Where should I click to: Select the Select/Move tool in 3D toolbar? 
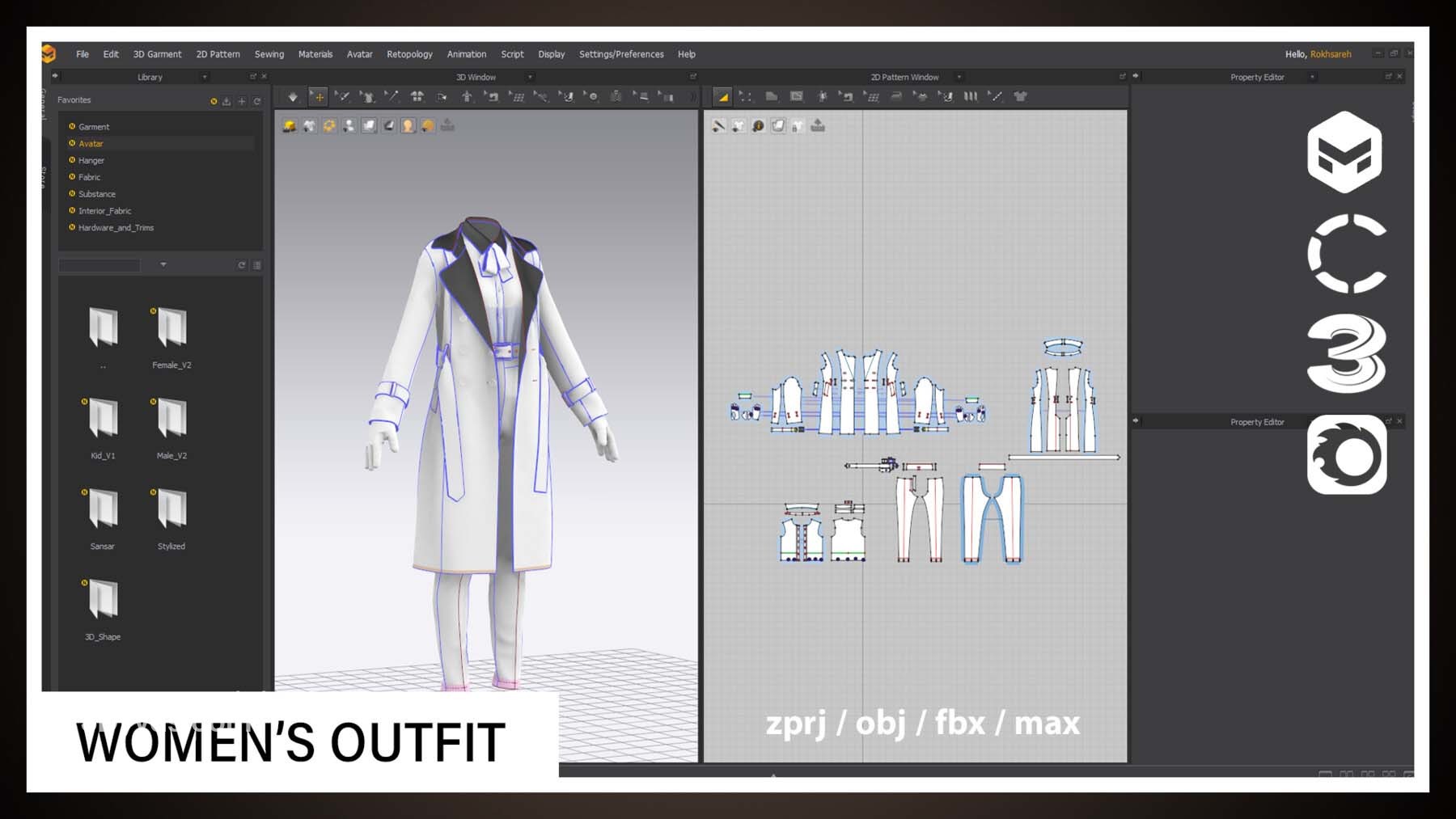click(x=319, y=97)
